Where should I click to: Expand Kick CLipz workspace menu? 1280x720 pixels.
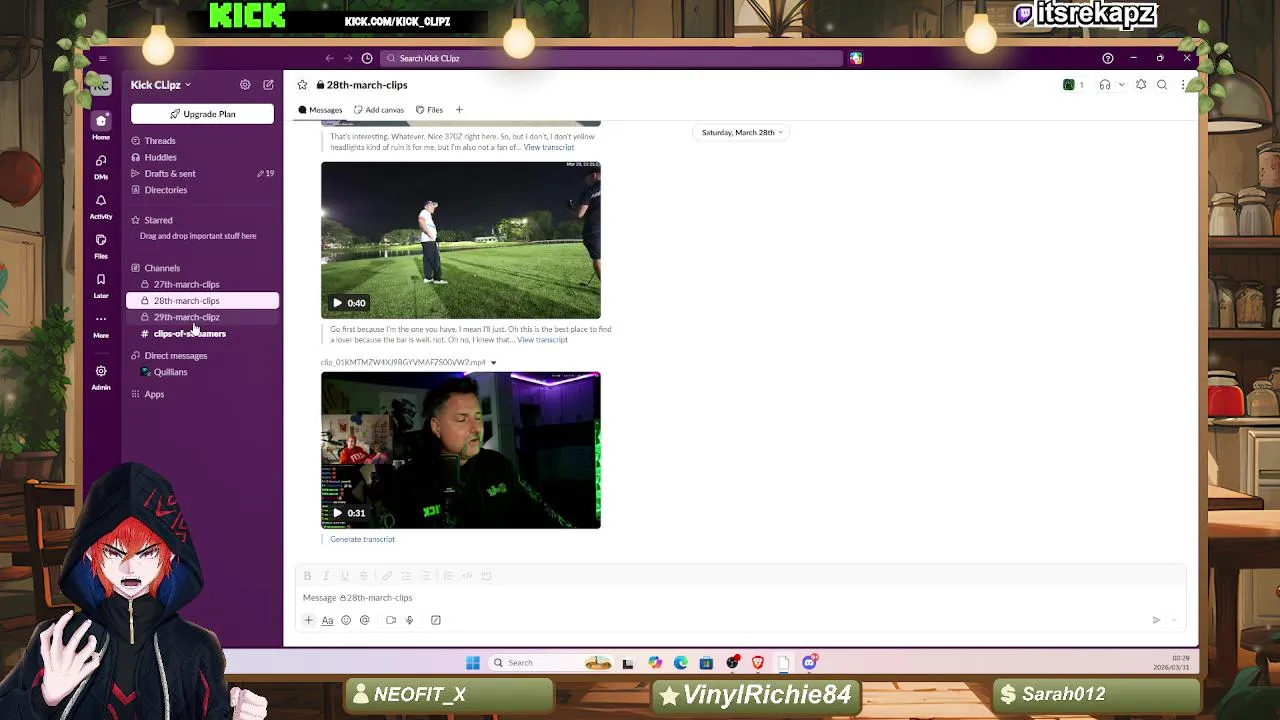pyautogui.click(x=160, y=85)
